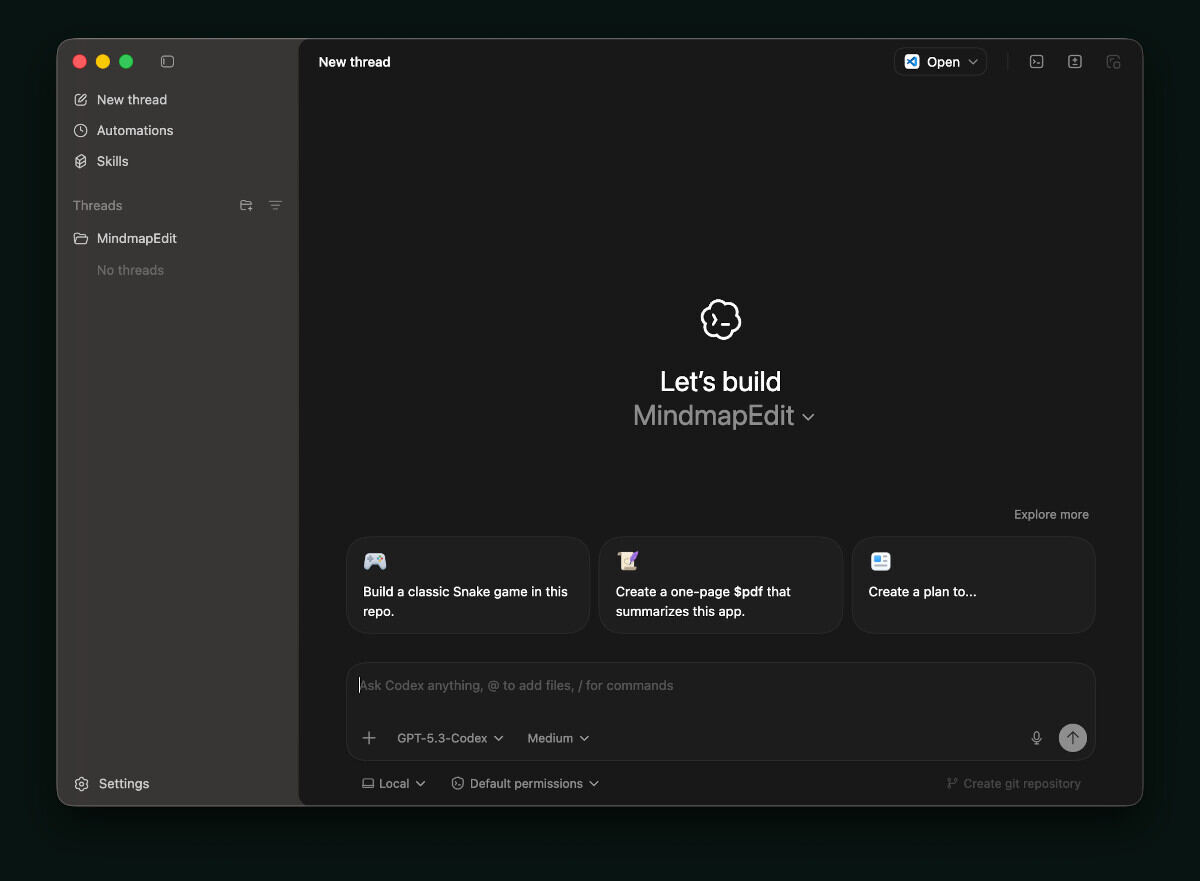The height and width of the screenshot is (881, 1200).
Task: Click the No threads text
Action: [x=130, y=271]
